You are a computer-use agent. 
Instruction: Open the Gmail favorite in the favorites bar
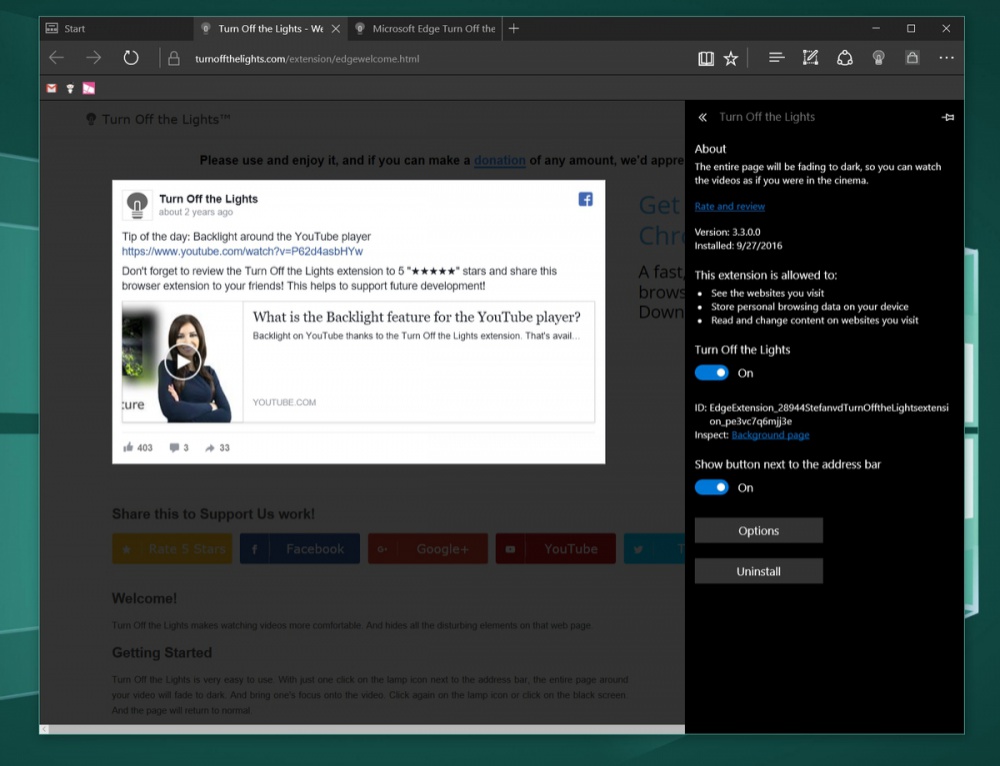pyautogui.click(x=52, y=88)
